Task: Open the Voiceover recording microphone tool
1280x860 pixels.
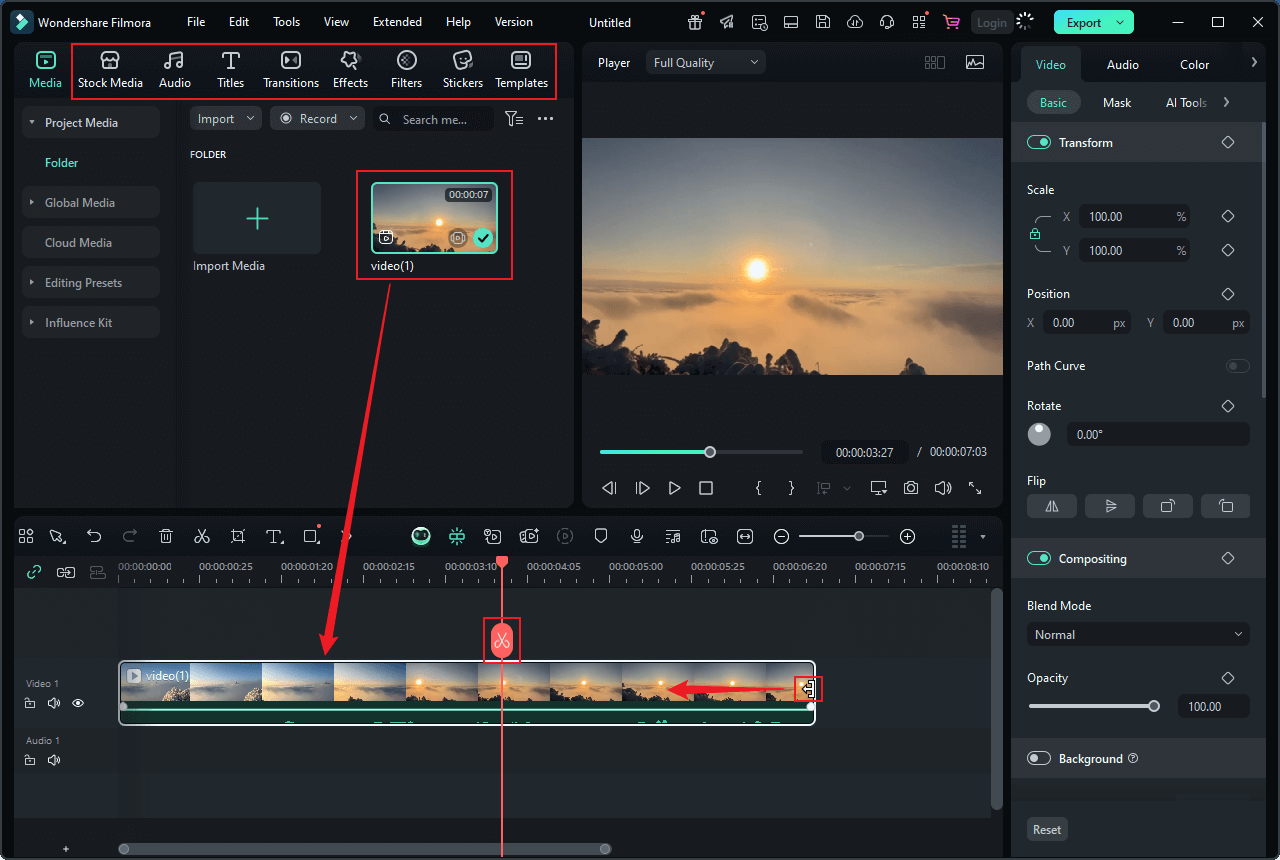Action: coord(637,536)
